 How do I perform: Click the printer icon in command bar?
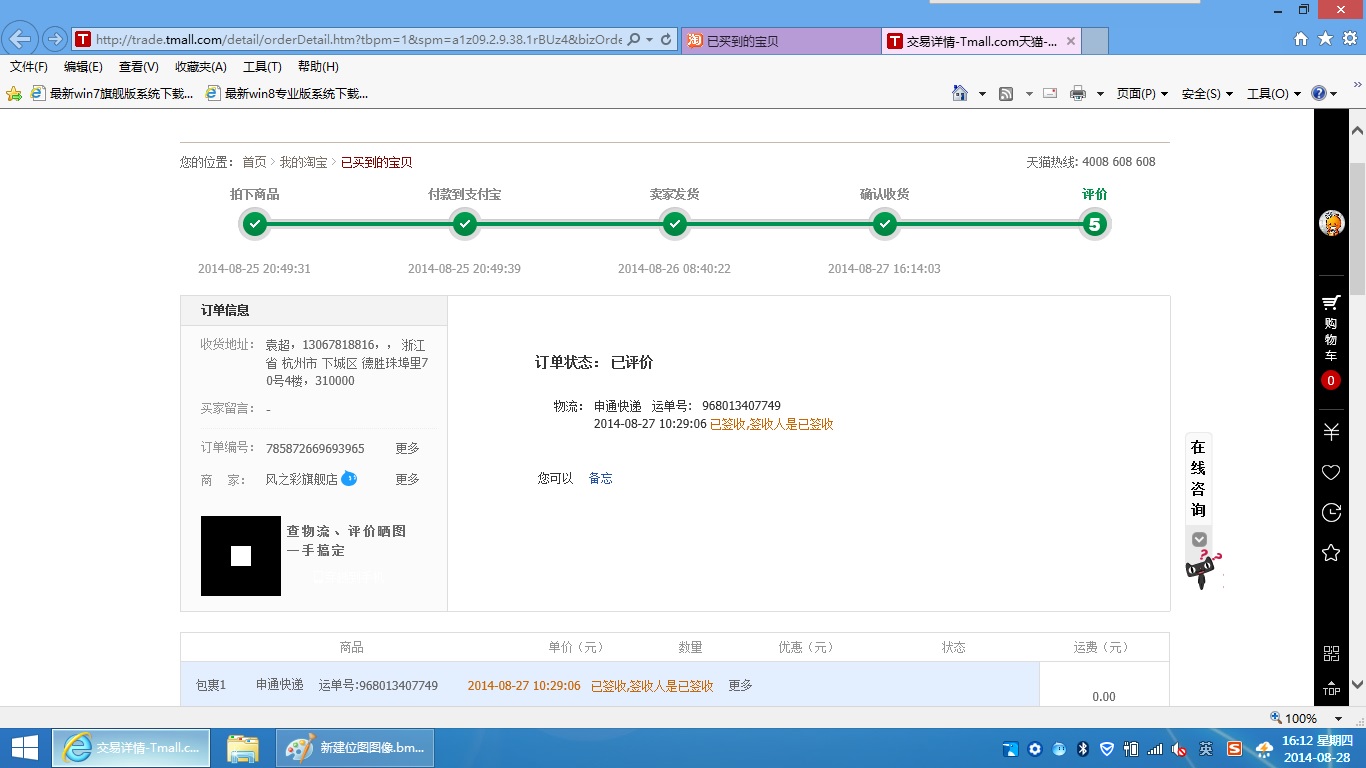[1077, 93]
